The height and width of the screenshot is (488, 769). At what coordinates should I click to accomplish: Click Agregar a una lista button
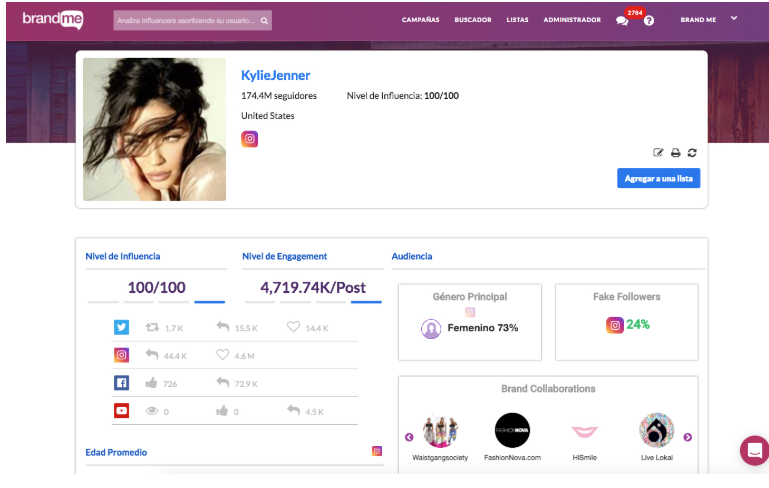659,179
